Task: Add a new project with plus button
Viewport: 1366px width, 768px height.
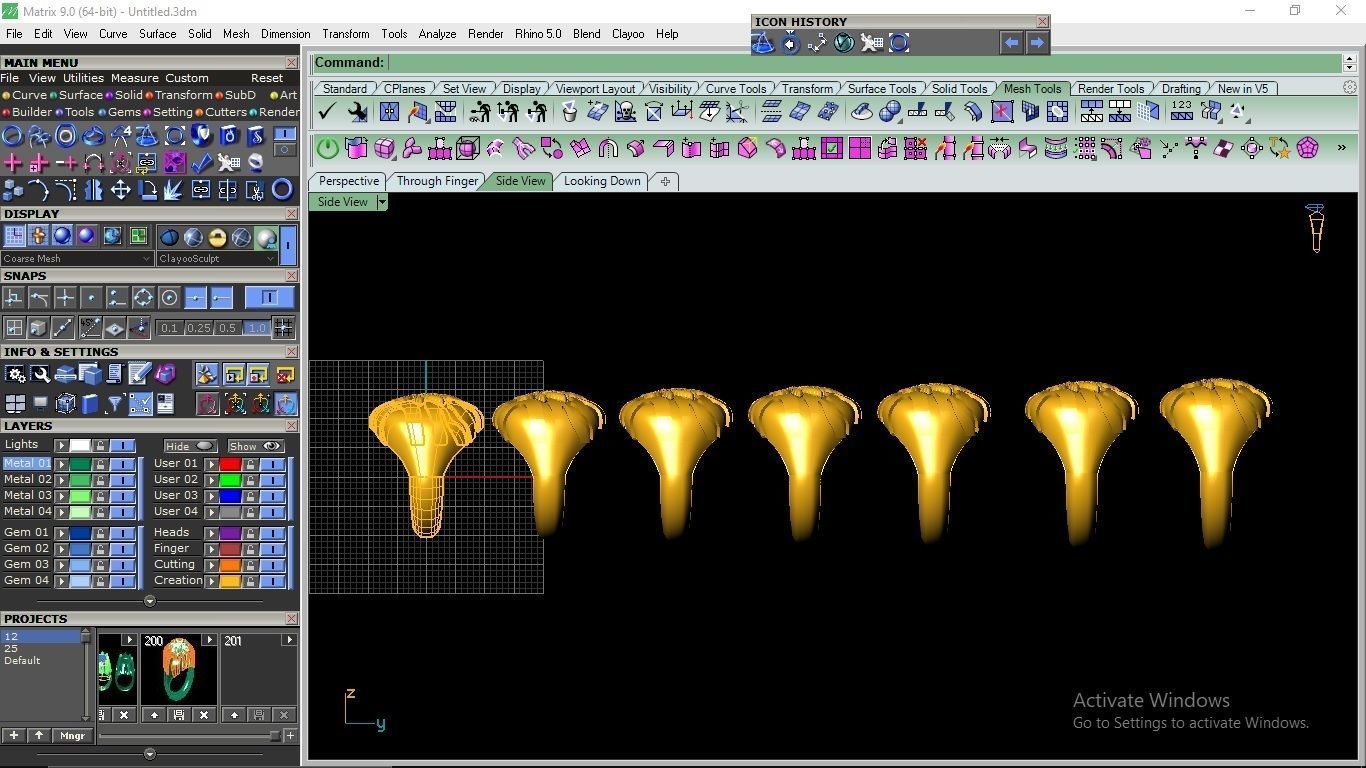Action: [x=14, y=736]
